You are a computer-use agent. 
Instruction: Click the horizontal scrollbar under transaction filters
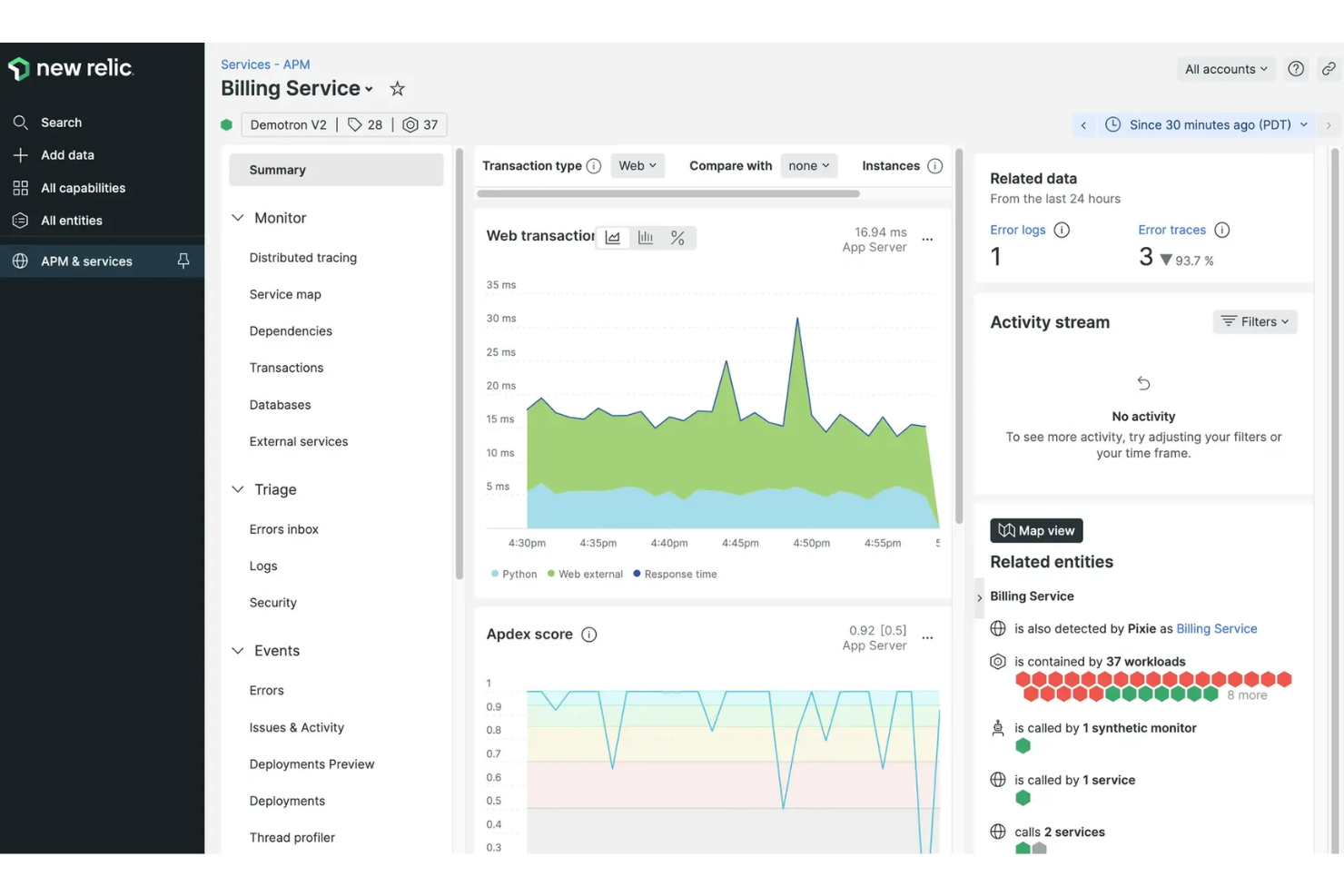(669, 193)
